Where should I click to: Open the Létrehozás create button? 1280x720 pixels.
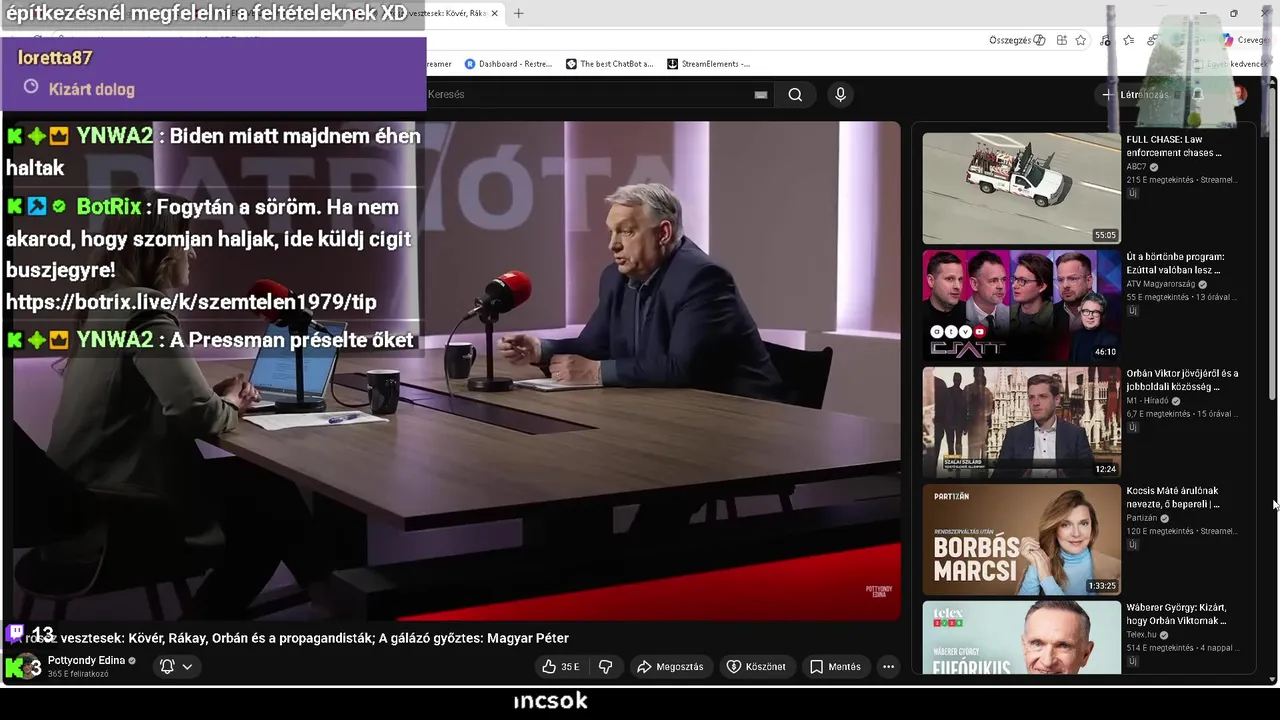point(1135,95)
